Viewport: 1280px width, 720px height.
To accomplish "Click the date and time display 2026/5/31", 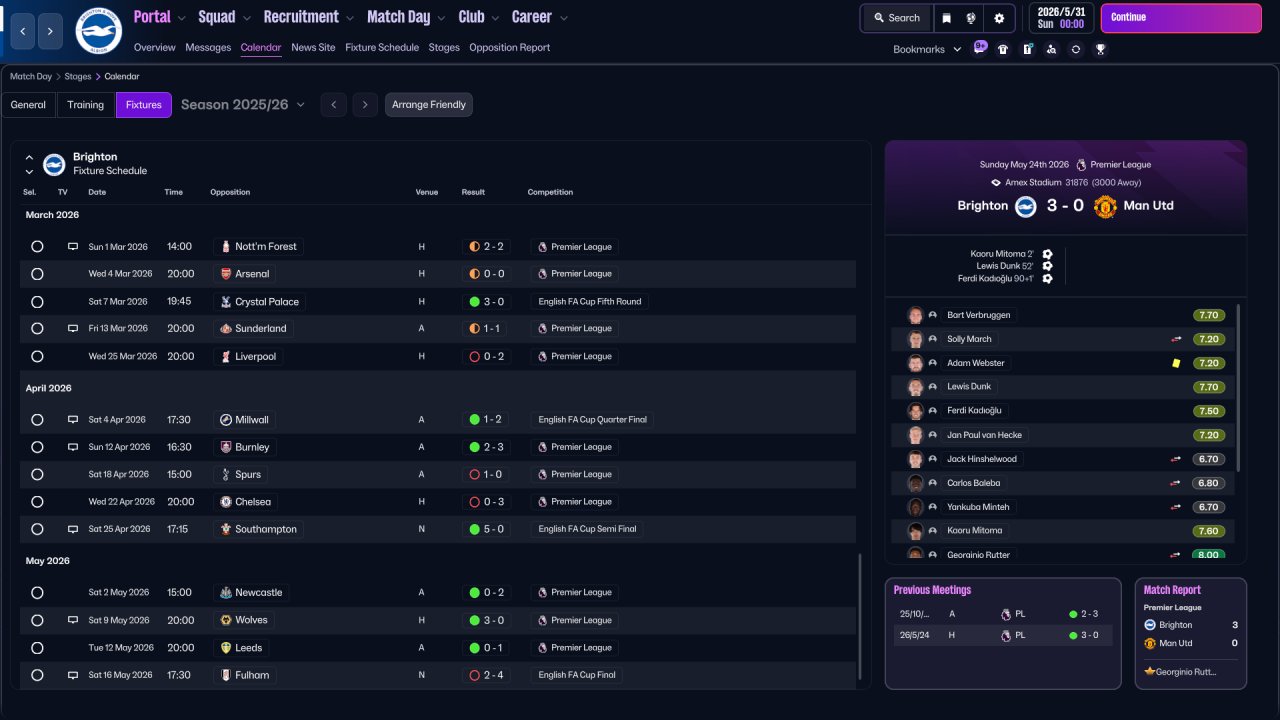I will pos(1061,18).
